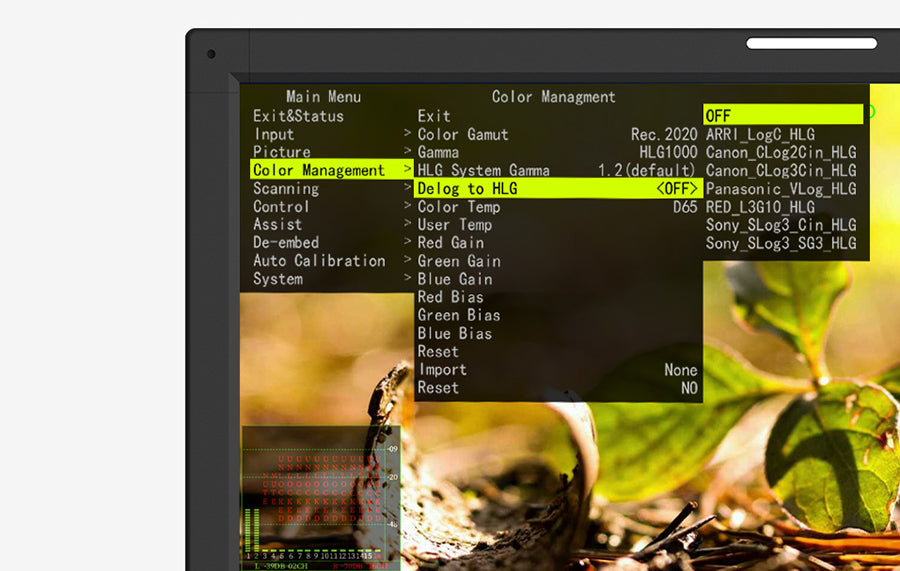Viewport: 900px width, 571px height.
Task: Click the audio level meter overlay
Action: (321, 497)
